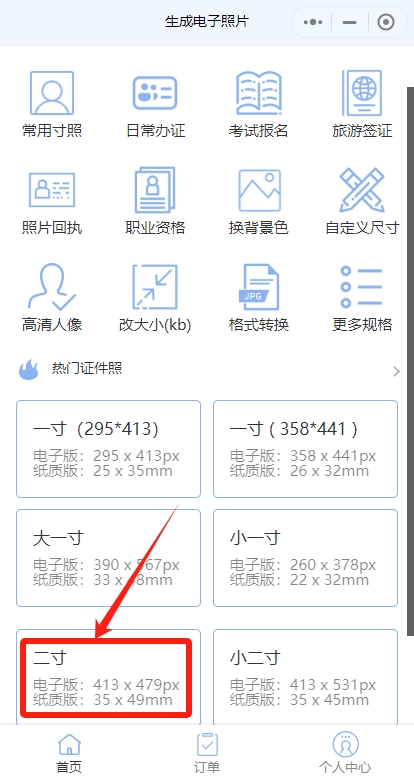Open the 常用寸照 photo category
This screenshot has width=414, height=780.
pyautogui.click(x=52, y=94)
